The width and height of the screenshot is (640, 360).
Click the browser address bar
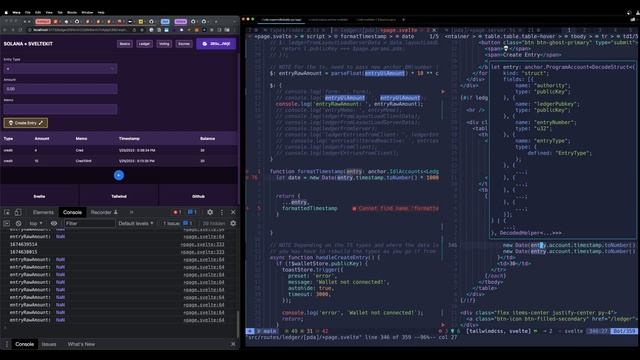pos(82,30)
